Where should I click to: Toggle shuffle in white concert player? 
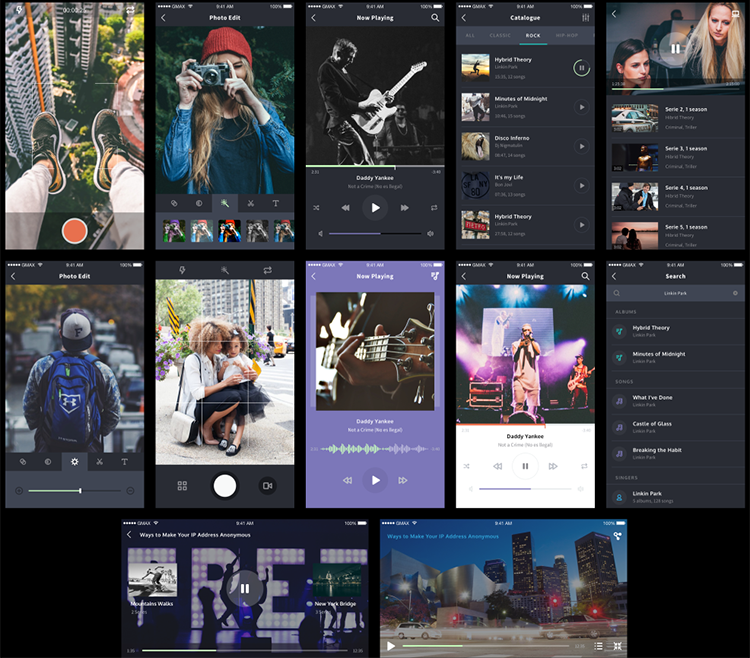(x=467, y=466)
